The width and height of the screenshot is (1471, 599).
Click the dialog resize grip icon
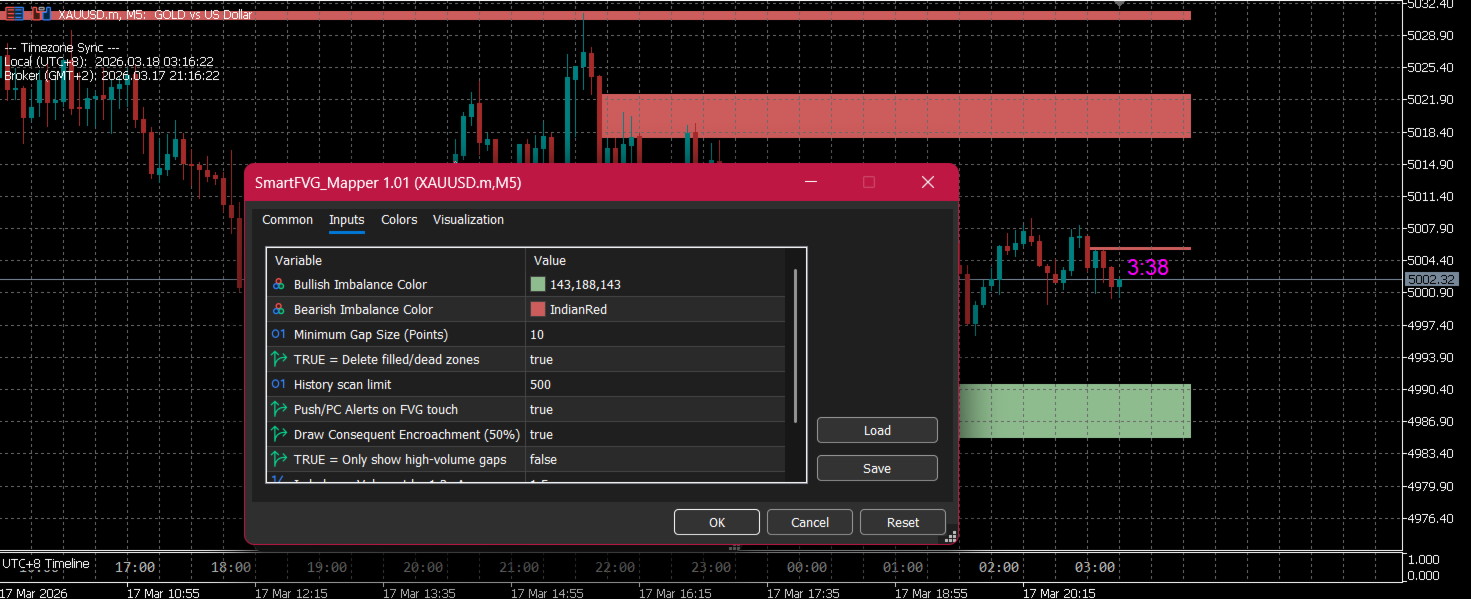click(951, 537)
